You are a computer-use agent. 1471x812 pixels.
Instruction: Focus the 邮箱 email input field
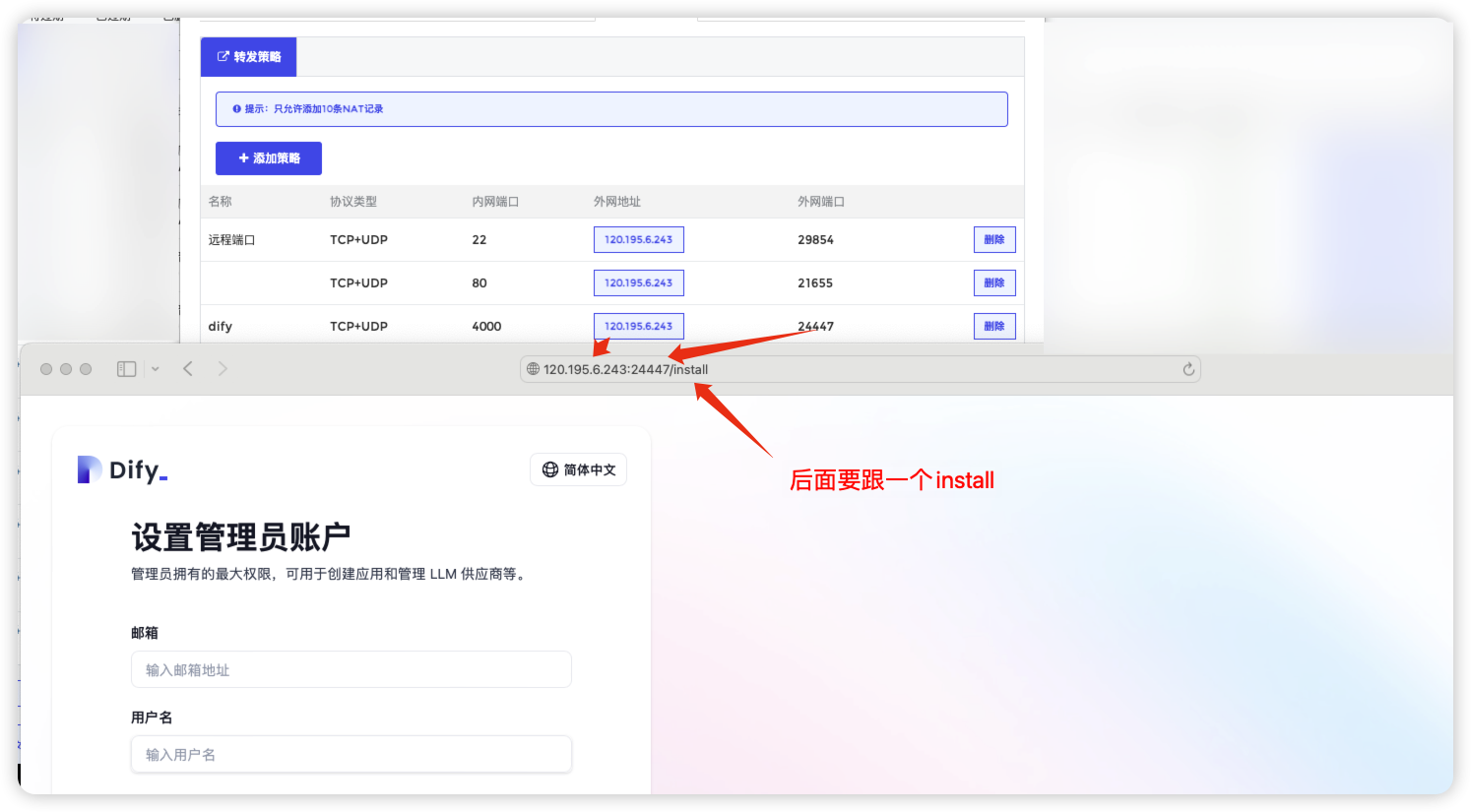[x=352, y=670]
